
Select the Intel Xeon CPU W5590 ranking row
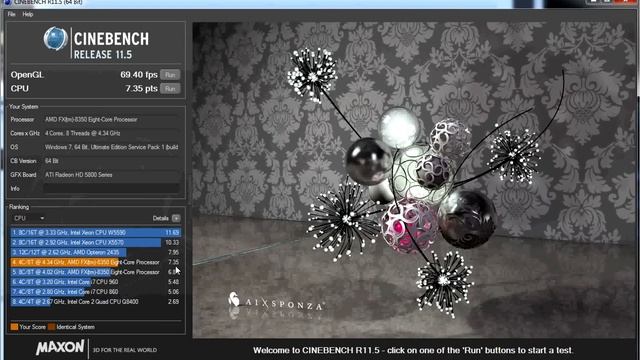[96, 233]
